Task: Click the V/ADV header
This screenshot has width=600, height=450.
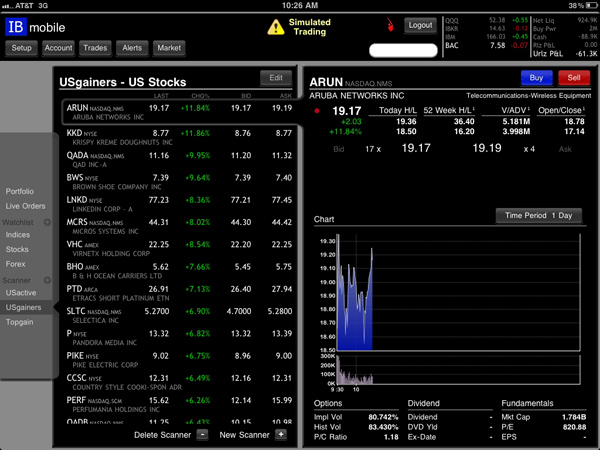Action: click(x=515, y=111)
